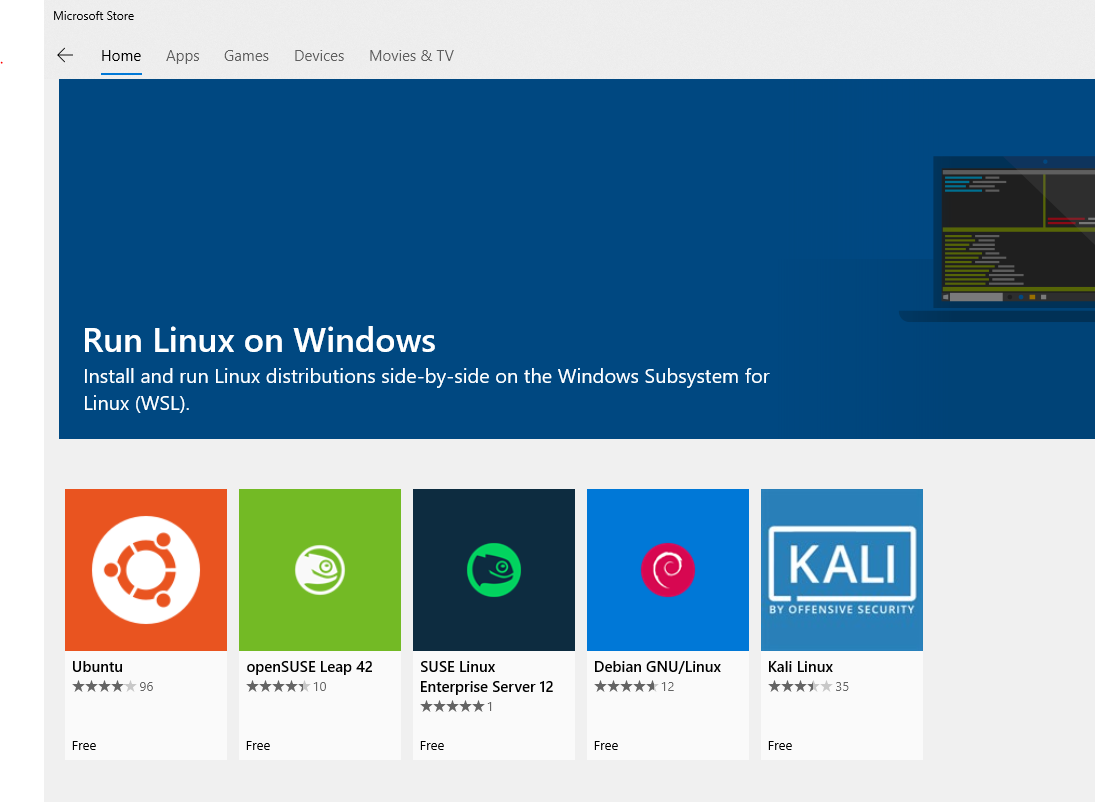Click the Free price under Debian GNU/Linux
The height and width of the screenshot is (802, 1095).
click(x=606, y=745)
